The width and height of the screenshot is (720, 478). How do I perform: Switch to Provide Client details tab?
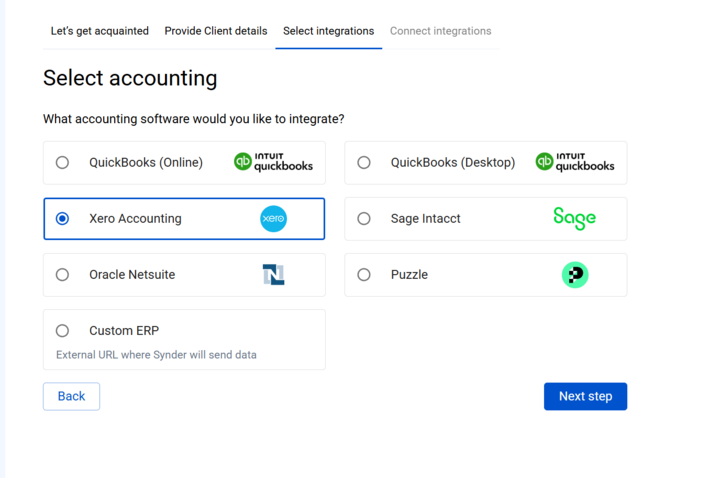(216, 31)
